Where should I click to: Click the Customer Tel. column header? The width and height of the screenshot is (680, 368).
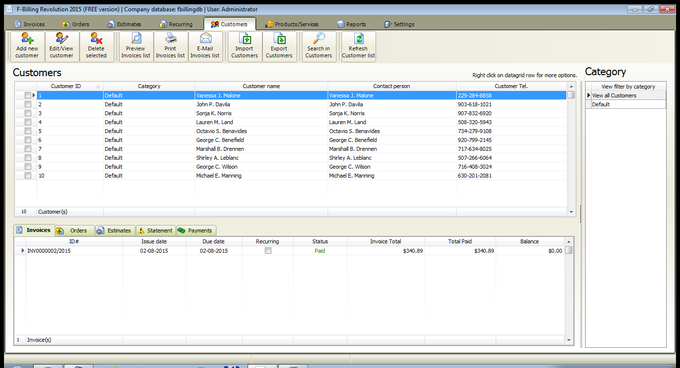point(511,86)
